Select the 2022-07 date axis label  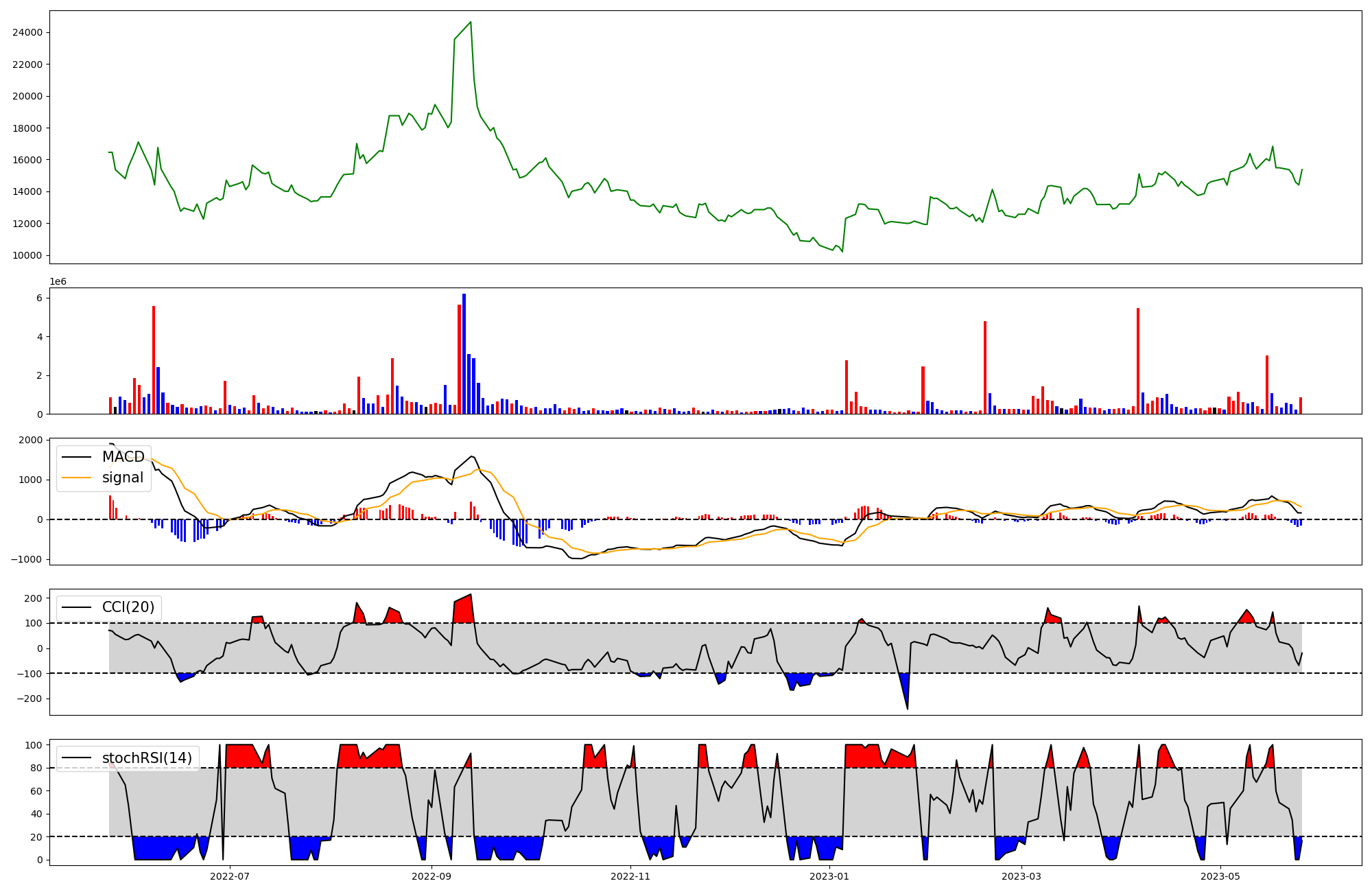230,876
